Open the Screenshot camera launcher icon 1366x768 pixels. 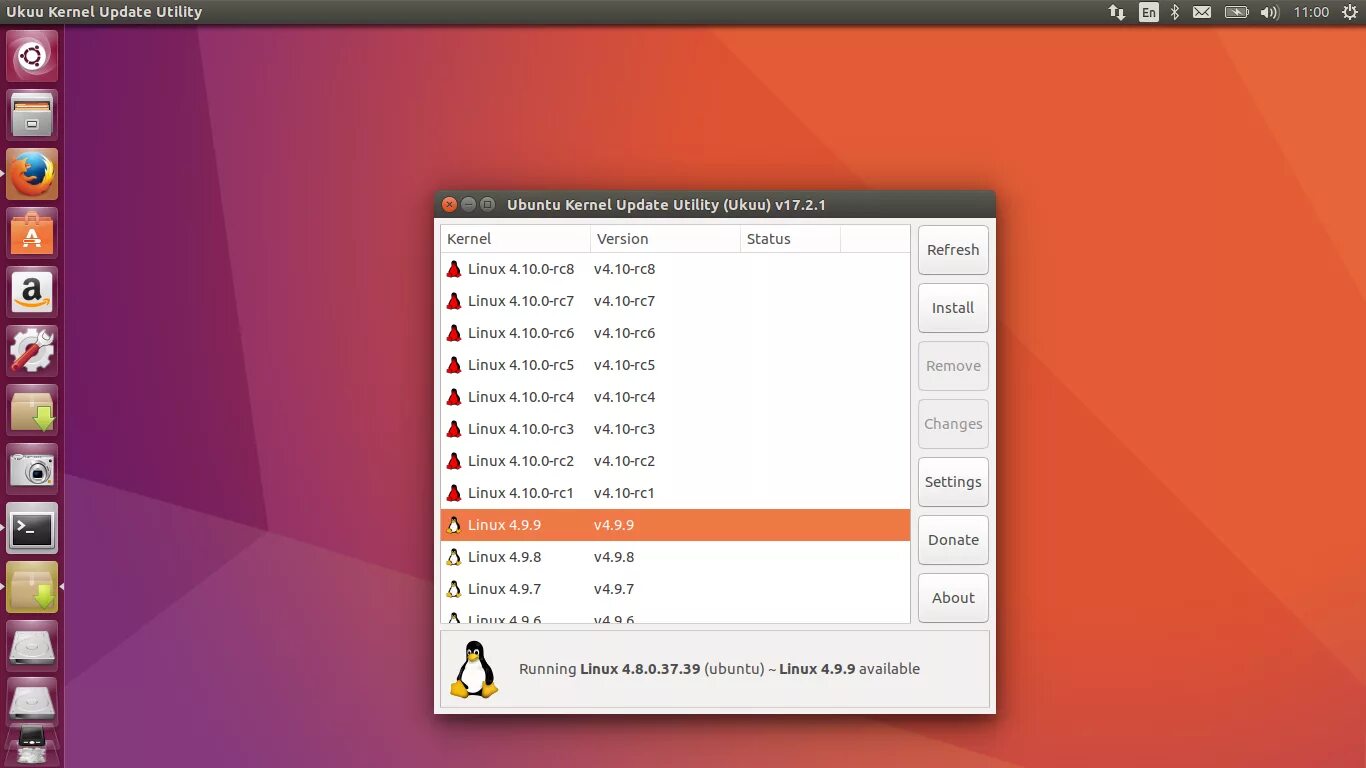(32, 469)
